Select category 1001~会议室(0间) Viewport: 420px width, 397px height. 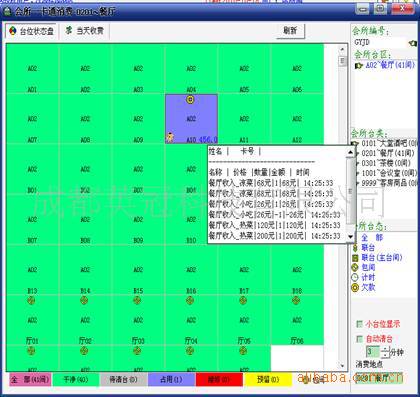[389, 173]
